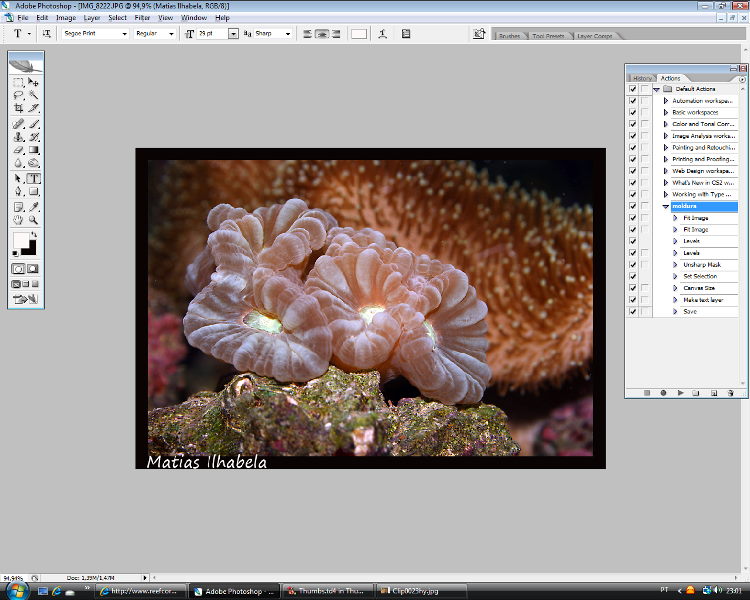Screen dimensions: 750x600
Task: Expand the Set Selection step details
Action: (676, 276)
